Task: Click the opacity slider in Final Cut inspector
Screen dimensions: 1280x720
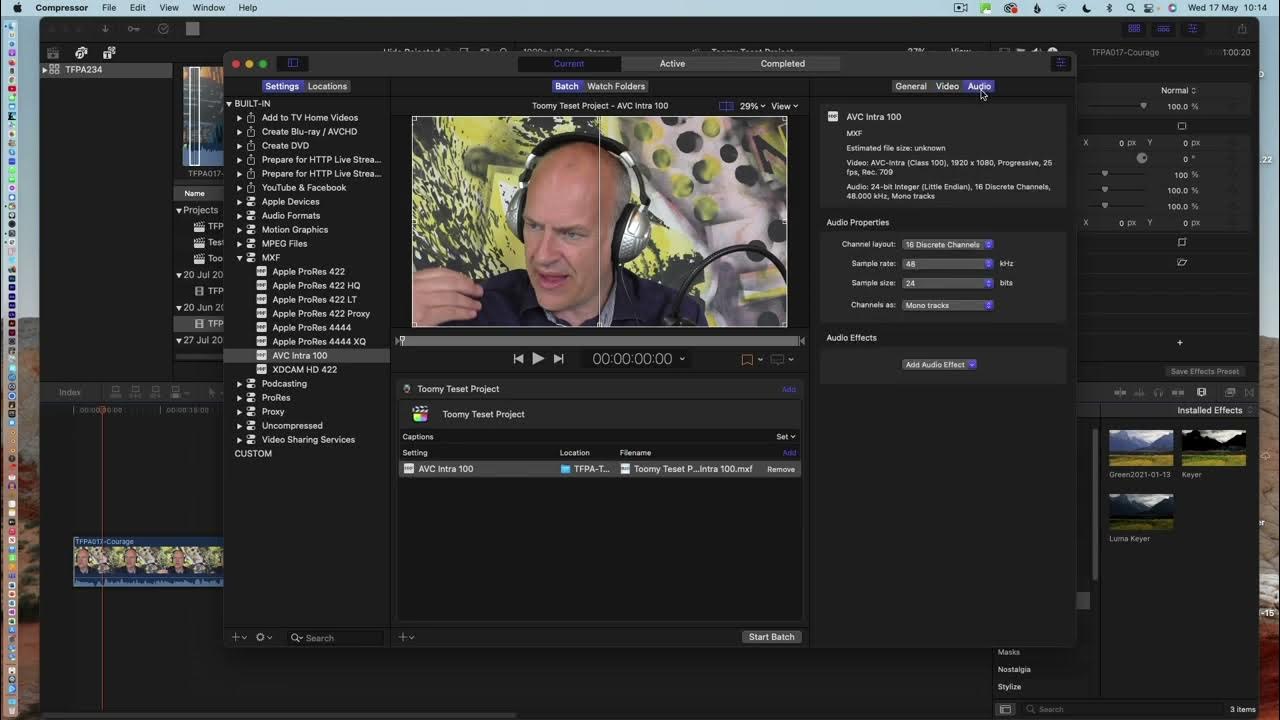Action: (x=1116, y=106)
